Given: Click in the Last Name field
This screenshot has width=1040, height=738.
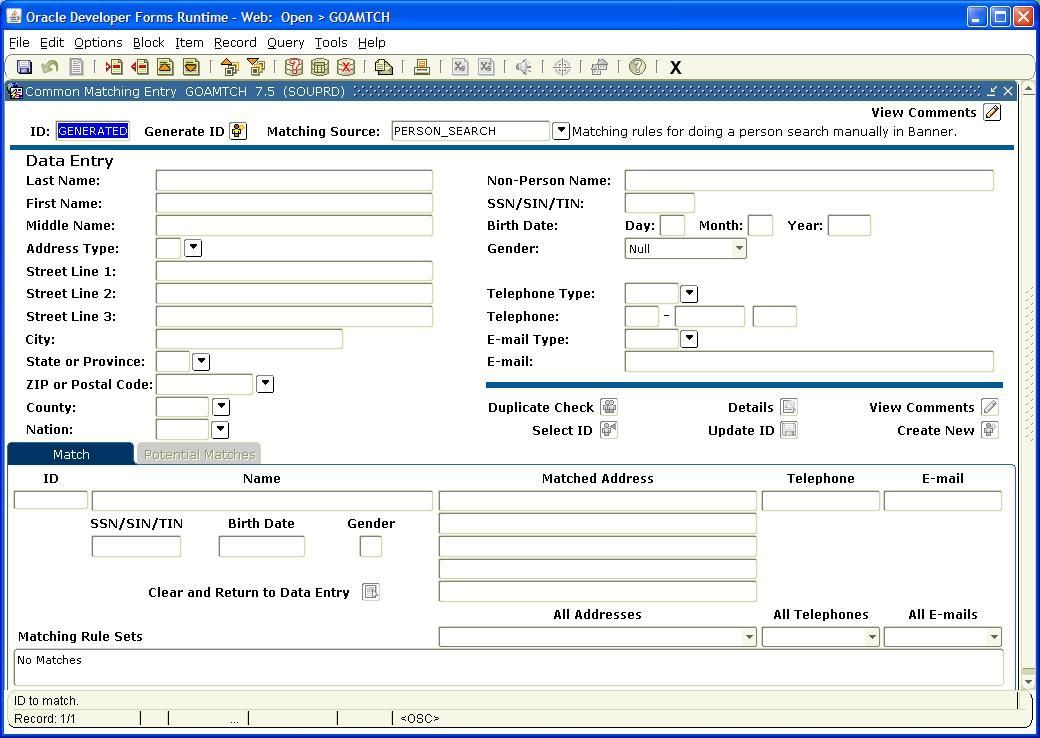Looking at the screenshot, I should pyautogui.click(x=294, y=180).
